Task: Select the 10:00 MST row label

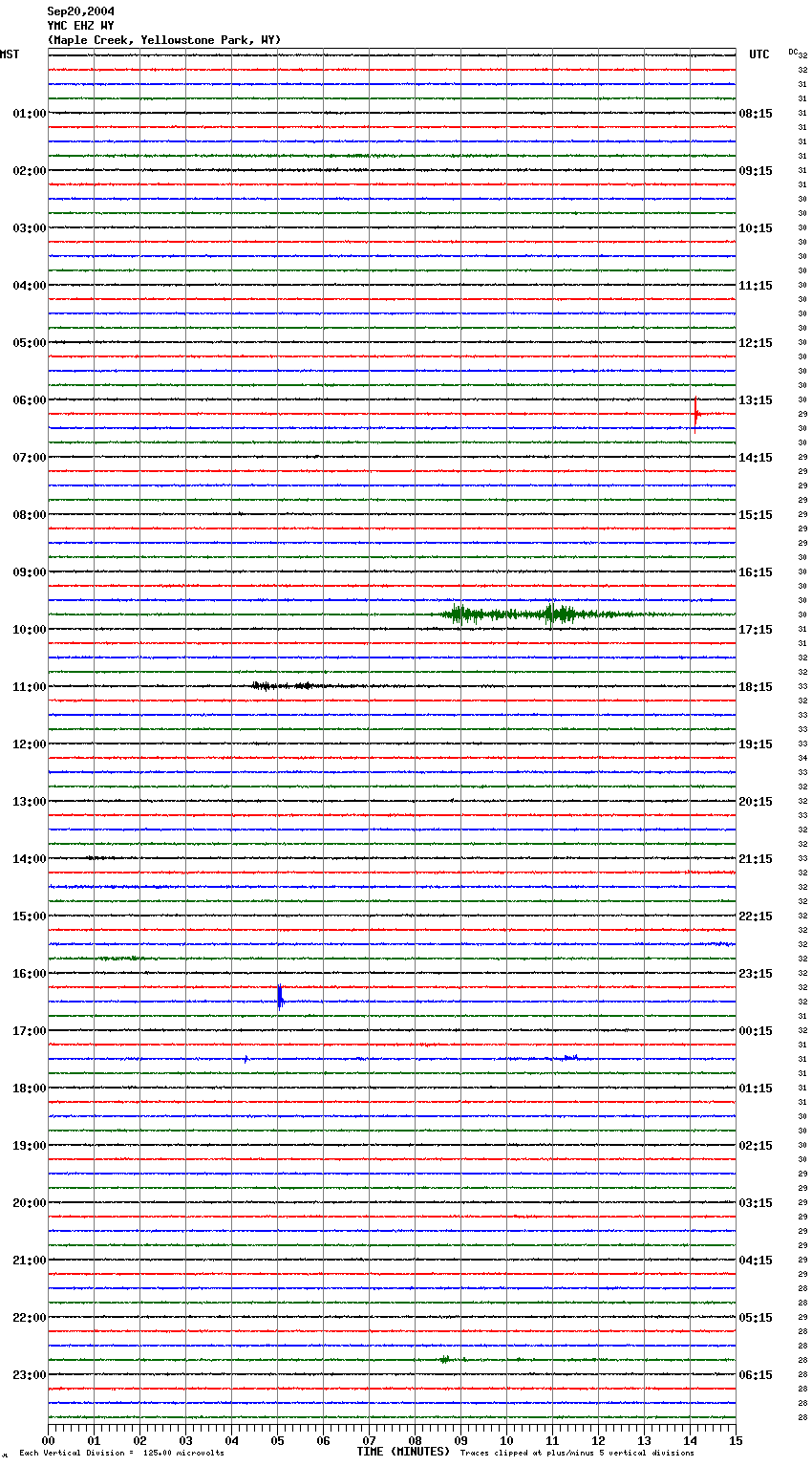Action: (x=29, y=630)
